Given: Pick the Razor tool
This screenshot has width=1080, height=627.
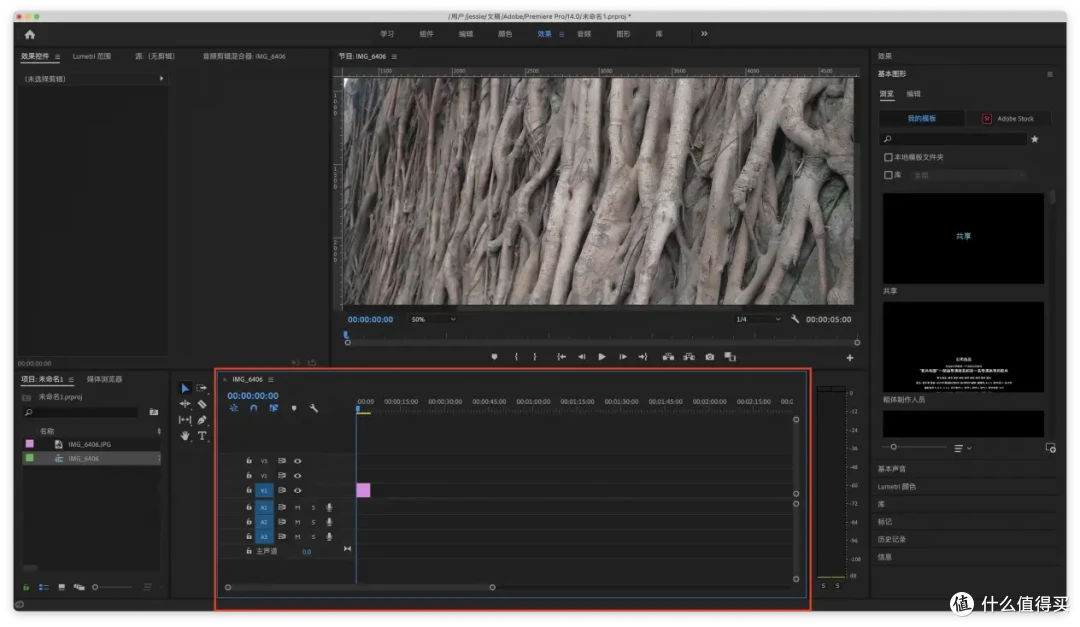Looking at the screenshot, I should click(x=202, y=404).
